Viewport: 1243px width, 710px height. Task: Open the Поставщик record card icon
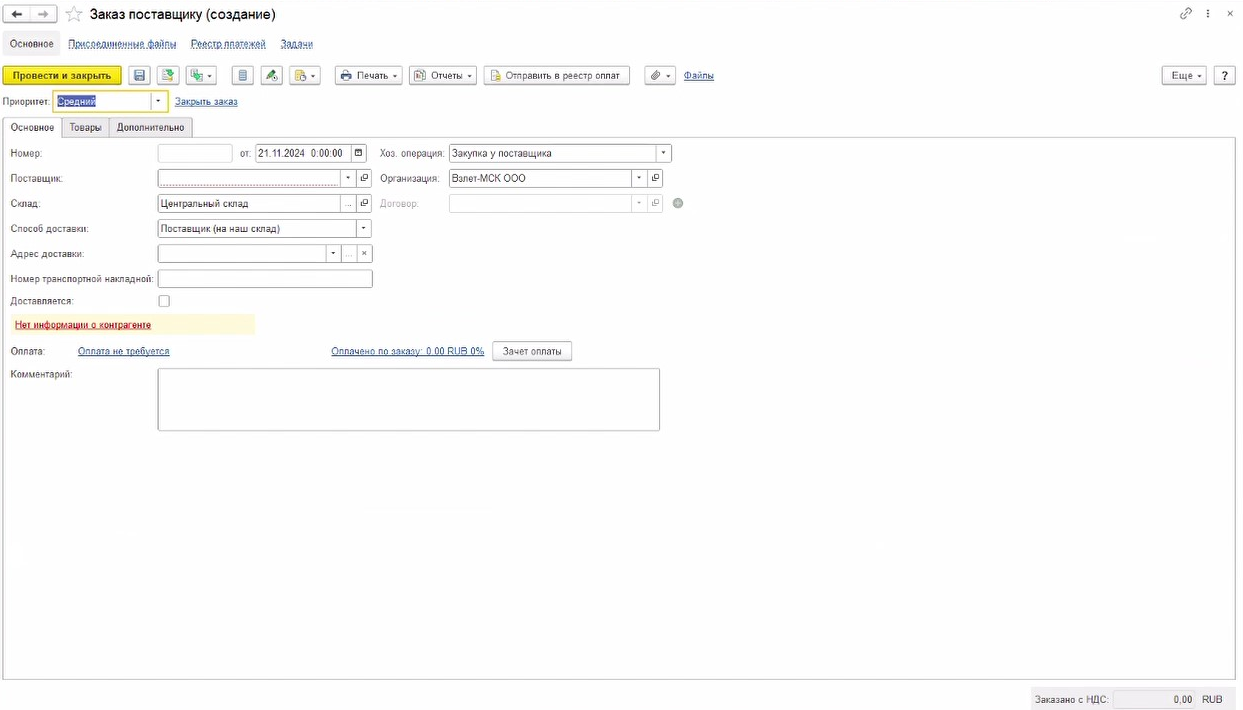tap(364, 178)
